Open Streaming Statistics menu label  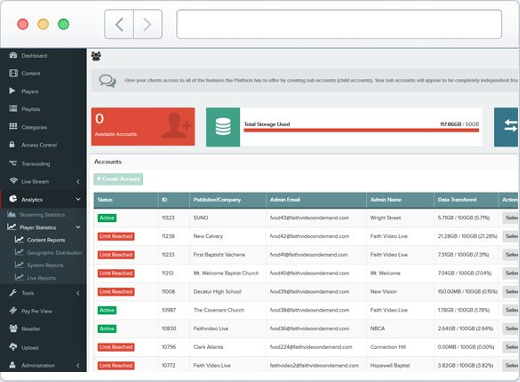(x=42, y=215)
